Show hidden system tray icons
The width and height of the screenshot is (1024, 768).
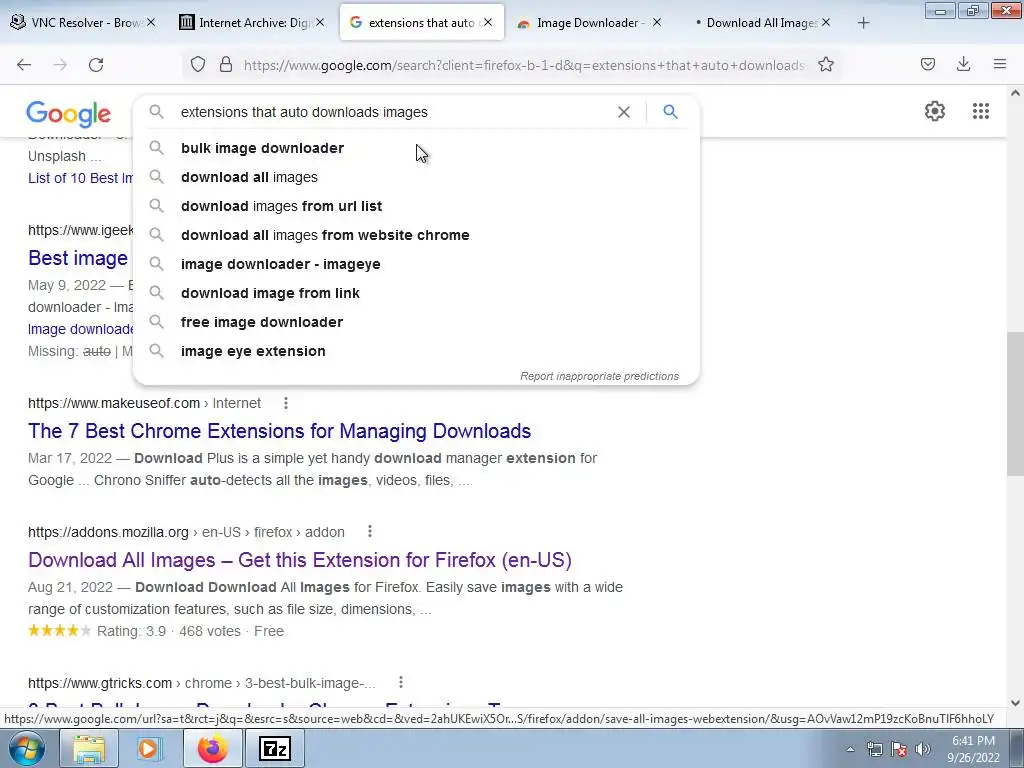coord(850,749)
